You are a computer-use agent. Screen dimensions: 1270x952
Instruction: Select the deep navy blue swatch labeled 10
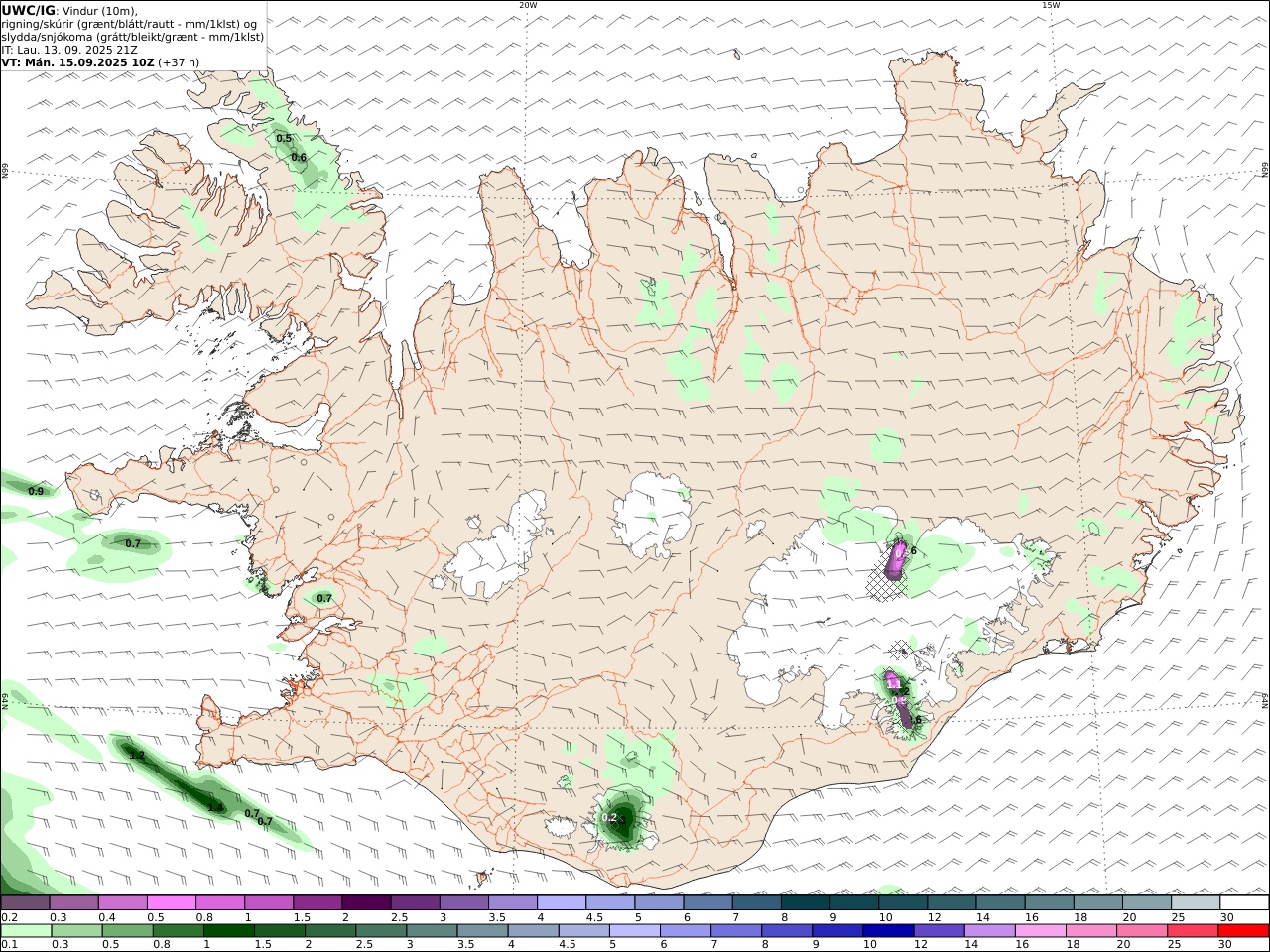click(887, 931)
